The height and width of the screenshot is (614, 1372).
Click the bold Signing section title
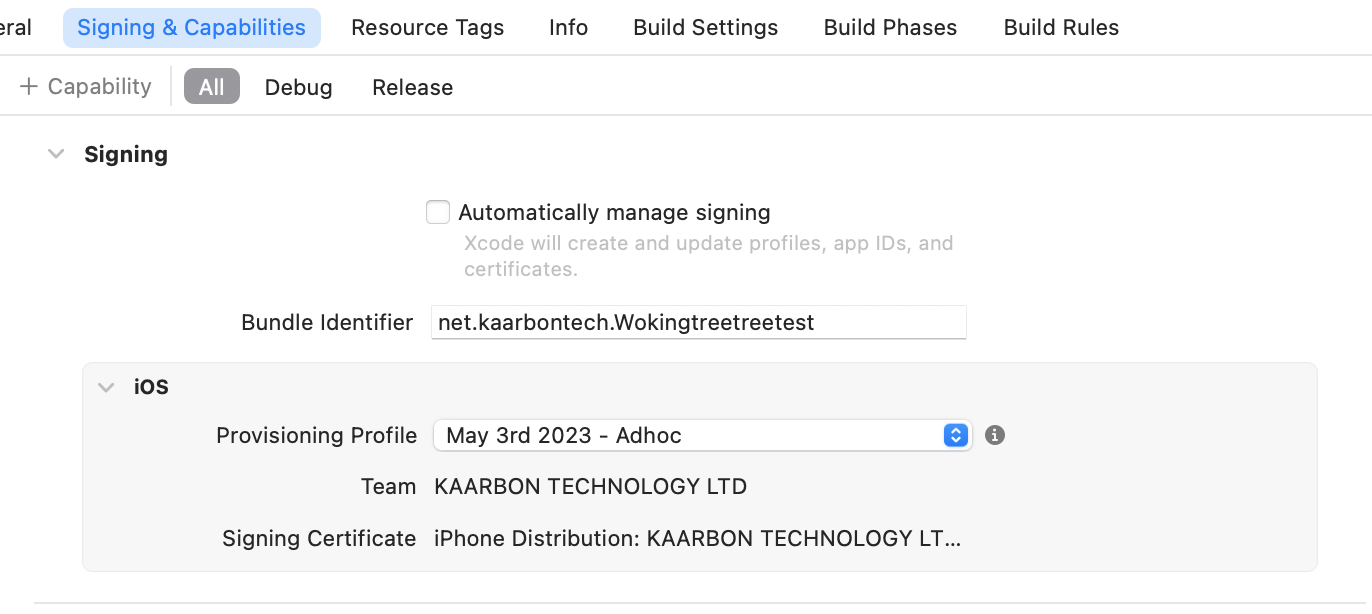click(126, 154)
